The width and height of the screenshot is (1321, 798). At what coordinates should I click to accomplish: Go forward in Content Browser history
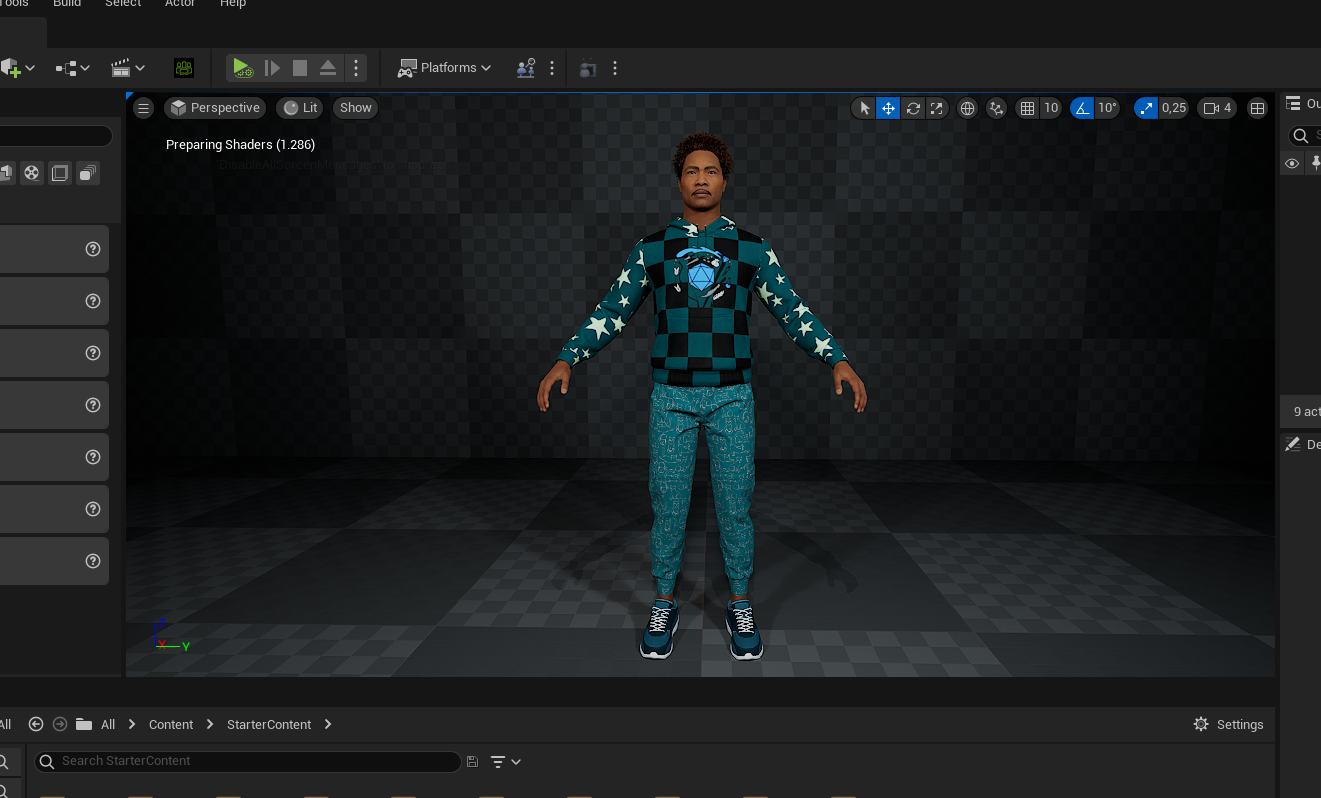(60, 724)
